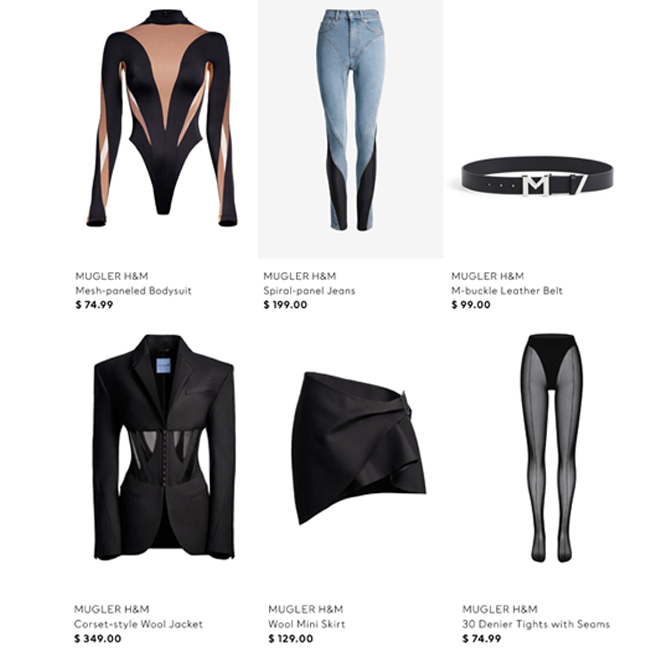Select the $ 99.00 belt price
Image resolution: width=650 pixels, height=650 pixels.
(x=471, y=305)
